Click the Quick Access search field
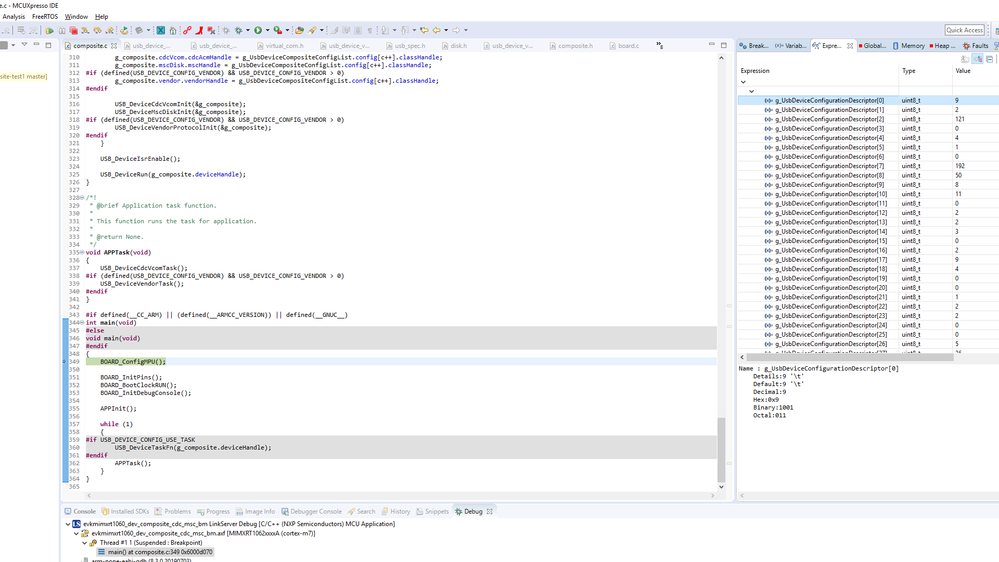Image resolution: width=999 pixels, height=562 pixels. point(964,30)
